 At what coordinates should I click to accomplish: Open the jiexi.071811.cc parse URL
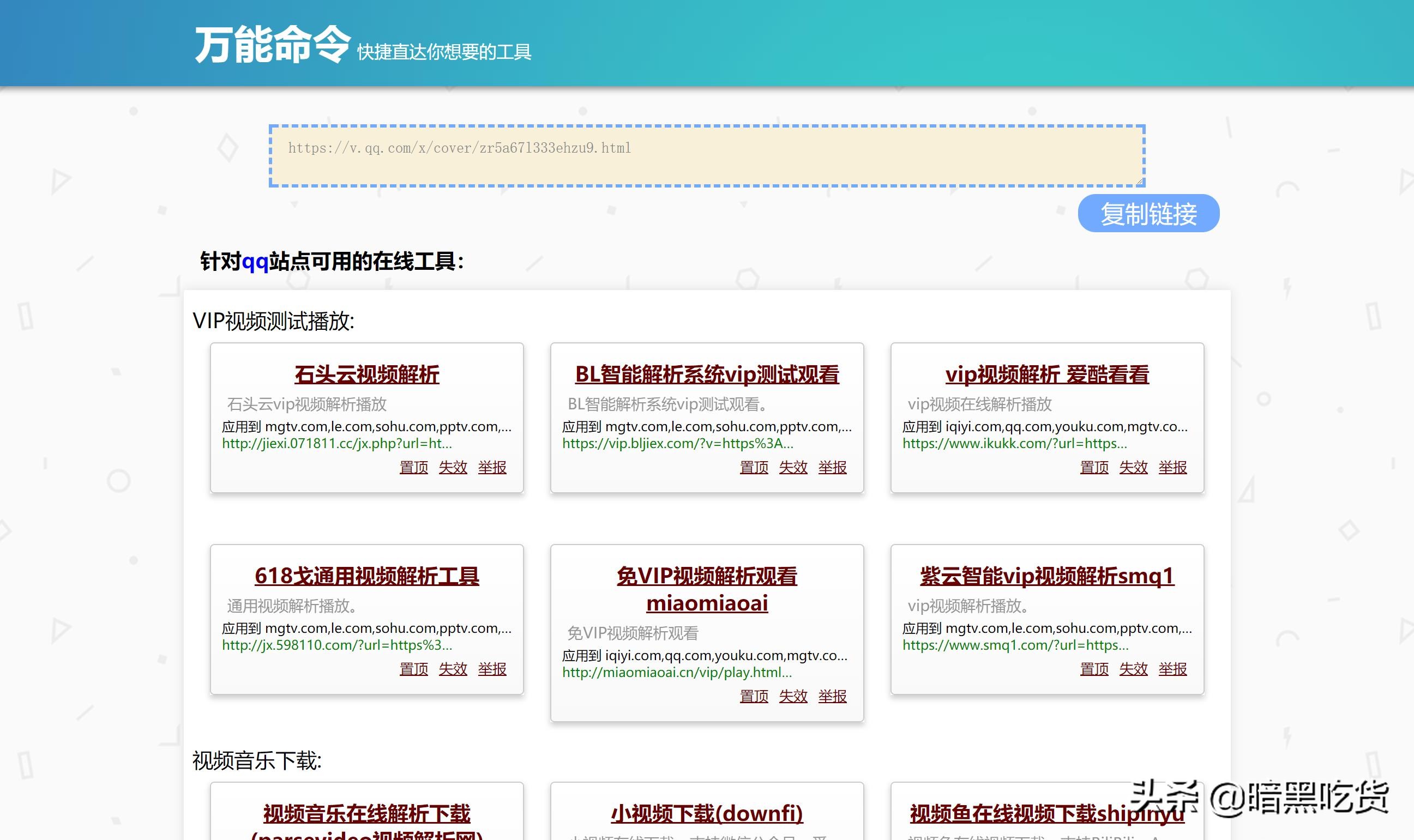click(x=339, y=444)
